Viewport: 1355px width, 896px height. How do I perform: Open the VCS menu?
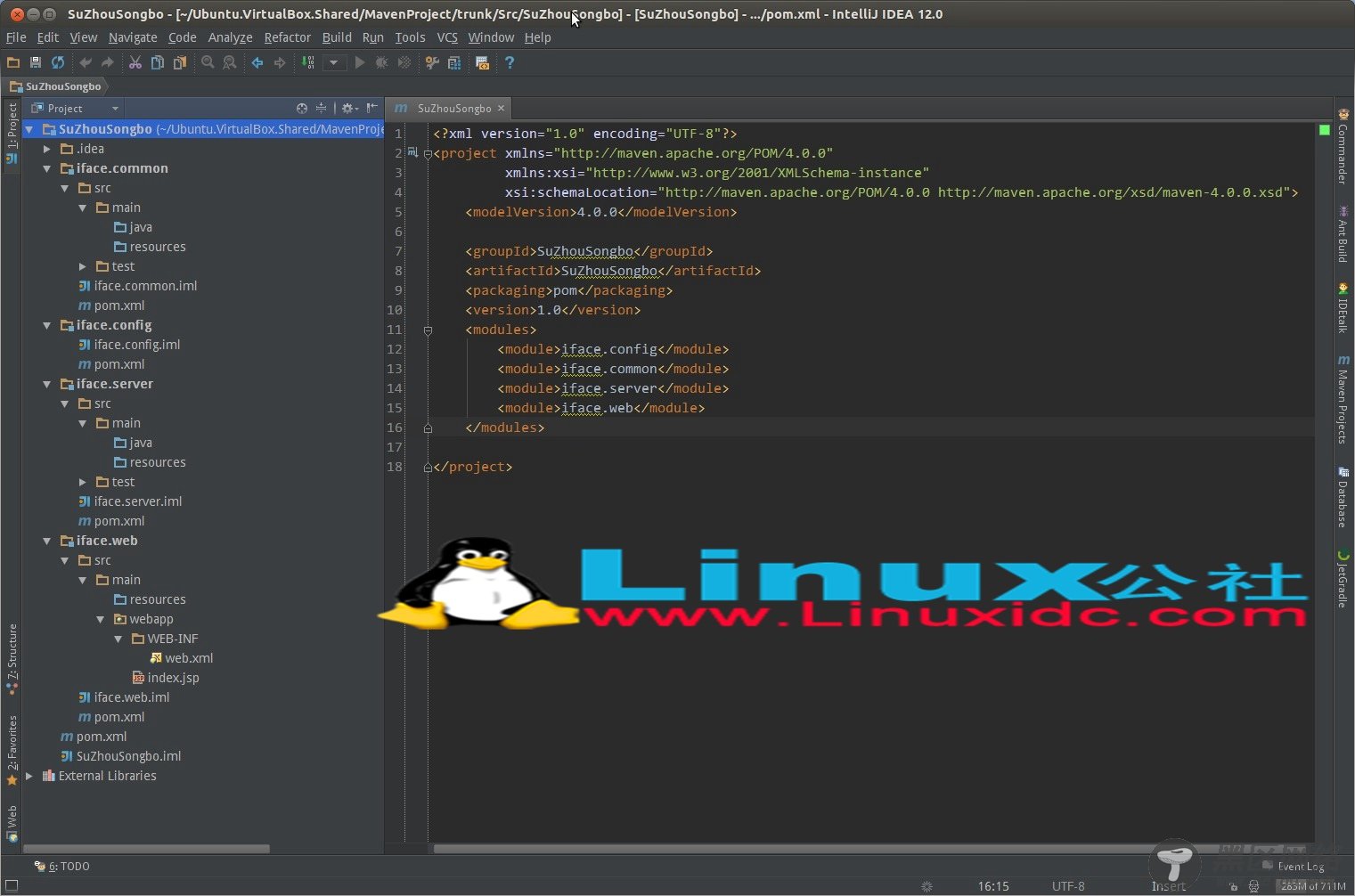click(447, 37)
